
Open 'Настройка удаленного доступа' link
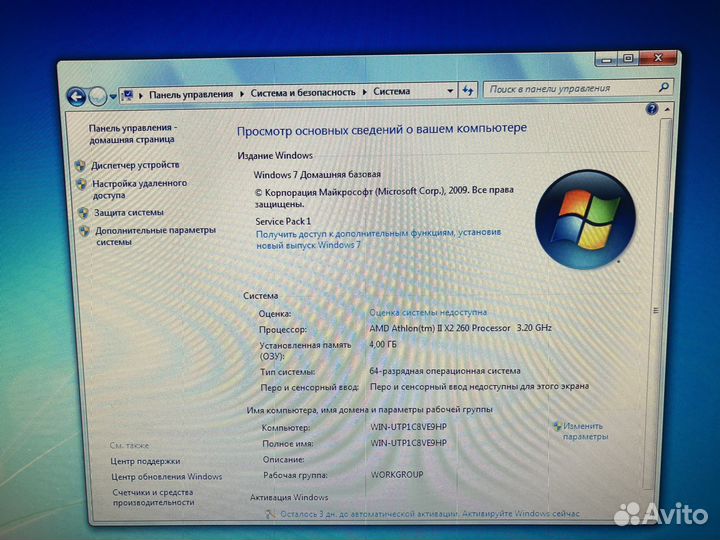pyautogui.click(x=140, y=189)
